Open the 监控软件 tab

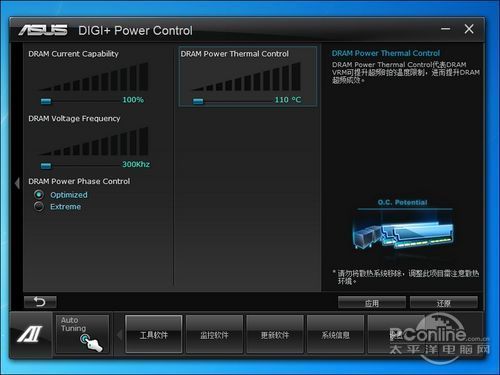click(214, 334)
